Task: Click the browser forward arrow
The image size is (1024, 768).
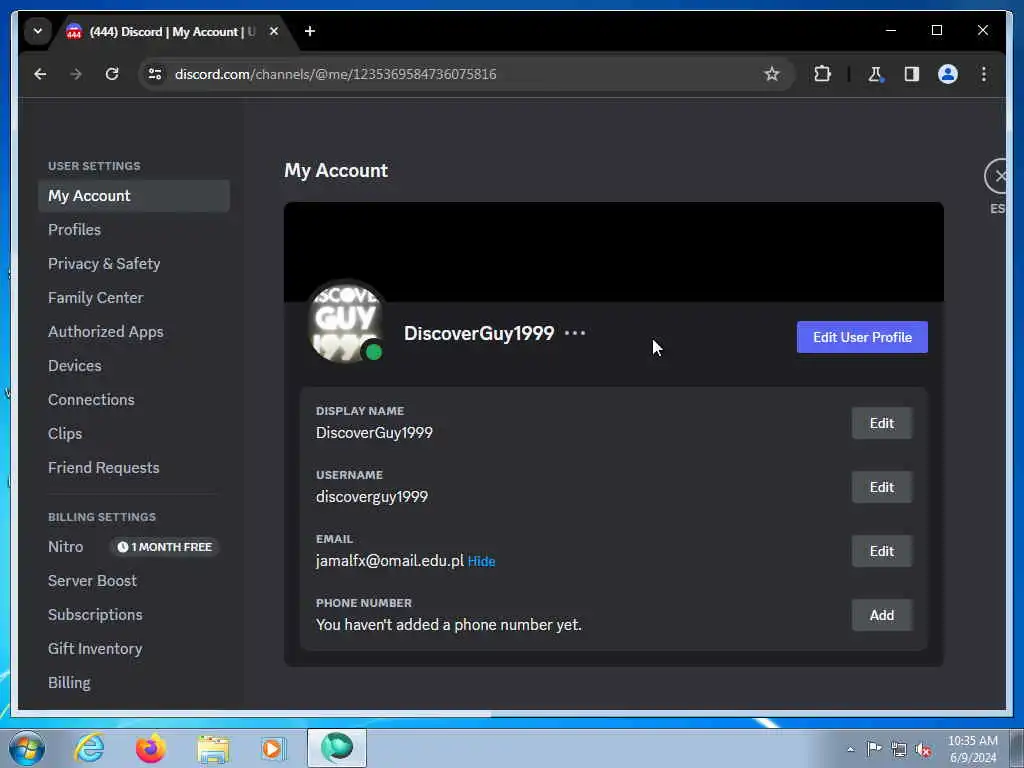Action: pyautogui.click(x=76, y=74)
